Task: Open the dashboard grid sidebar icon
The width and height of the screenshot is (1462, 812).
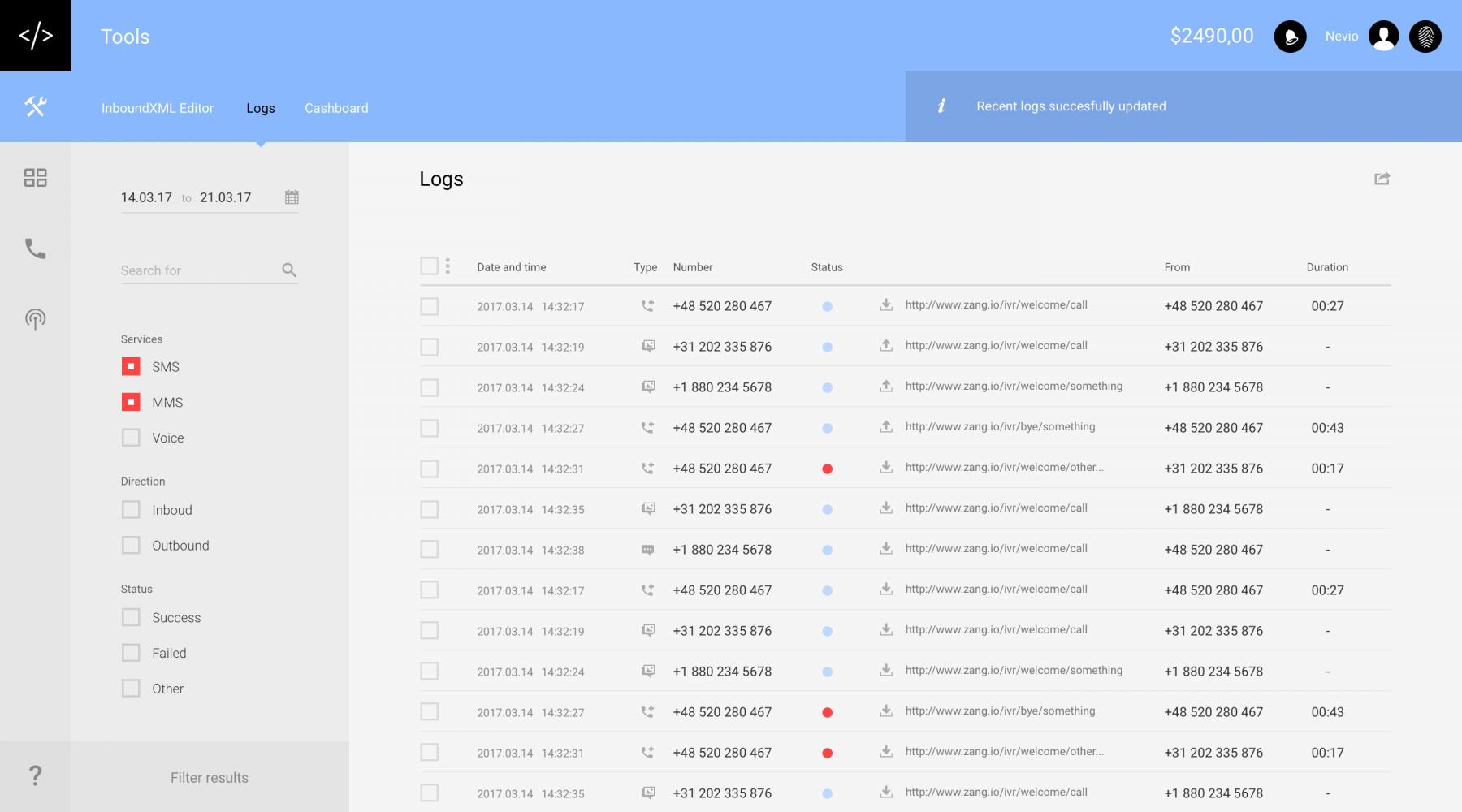Action: click(x=36, y=178)
